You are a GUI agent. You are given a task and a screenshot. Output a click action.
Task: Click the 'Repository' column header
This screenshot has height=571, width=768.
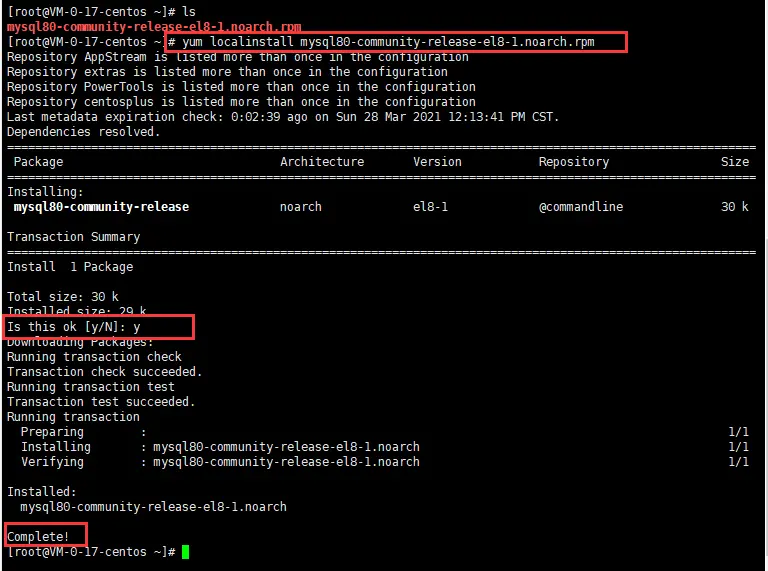click(574, 162)
